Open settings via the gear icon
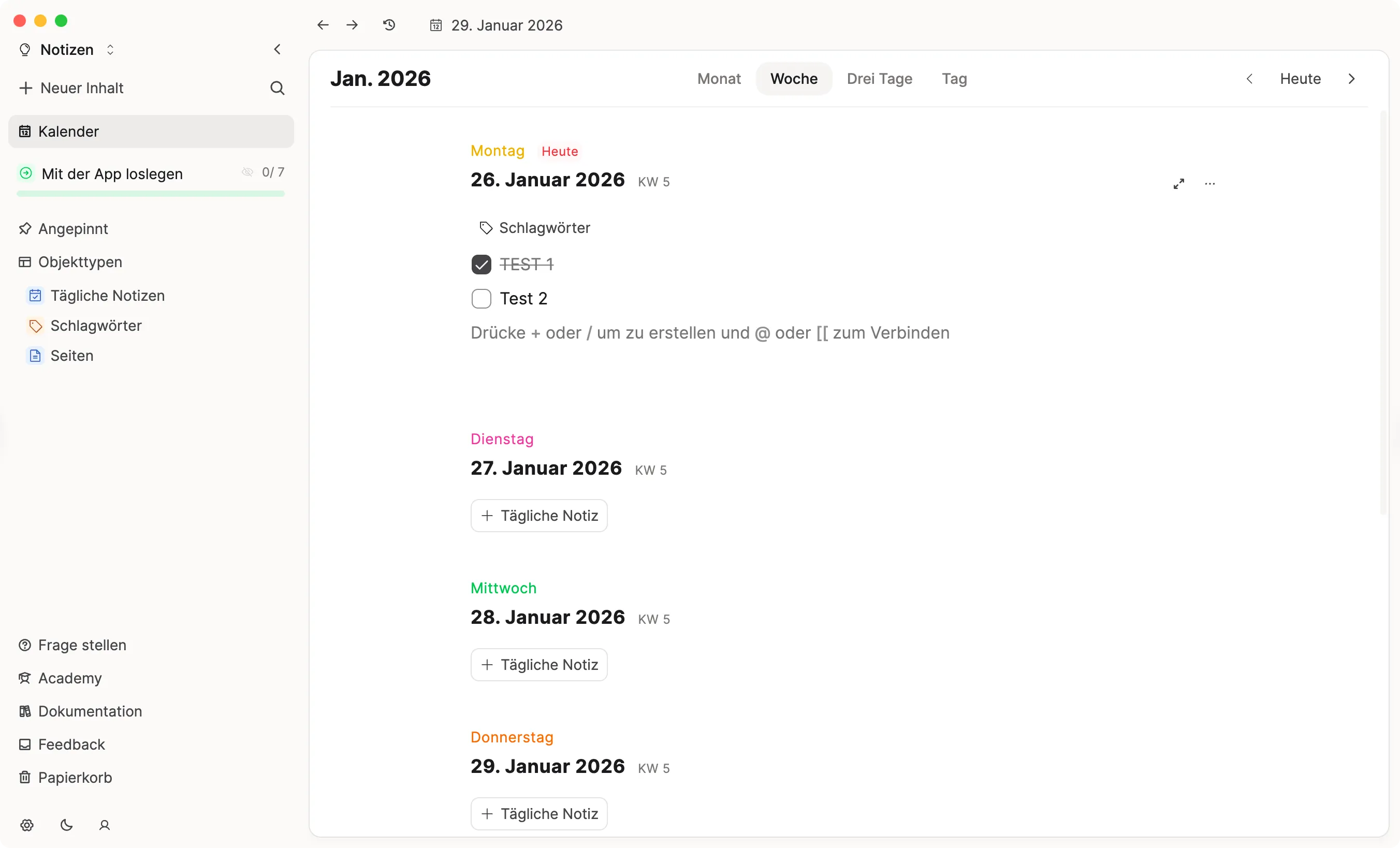Image resolution: width=1400 pixels, height=848 pixels. pyautogui.click(x=26, y=825)
